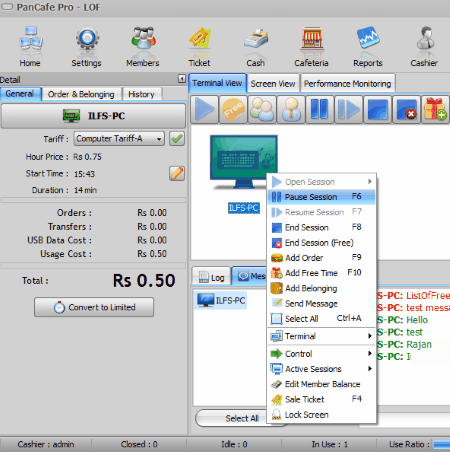Image resolution: width=450 pixels, height=452 pixels.
Task: Choose End Session from context menu
Action: point(322,227)
